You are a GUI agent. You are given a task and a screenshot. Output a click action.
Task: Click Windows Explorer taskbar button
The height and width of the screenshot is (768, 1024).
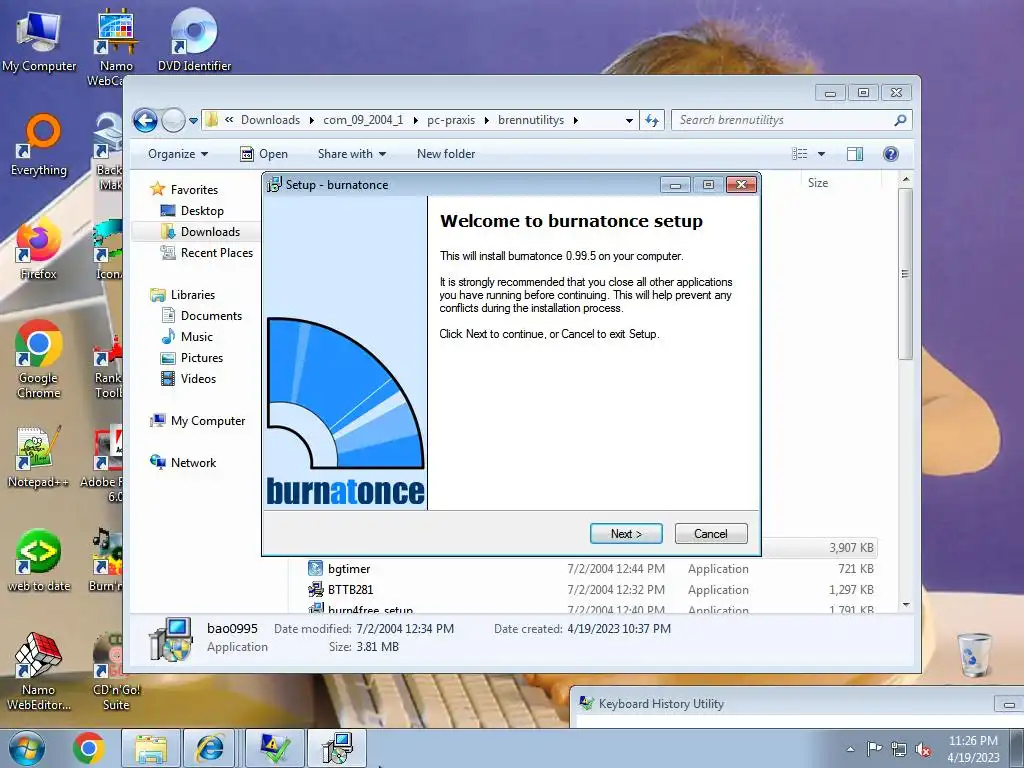151,748
